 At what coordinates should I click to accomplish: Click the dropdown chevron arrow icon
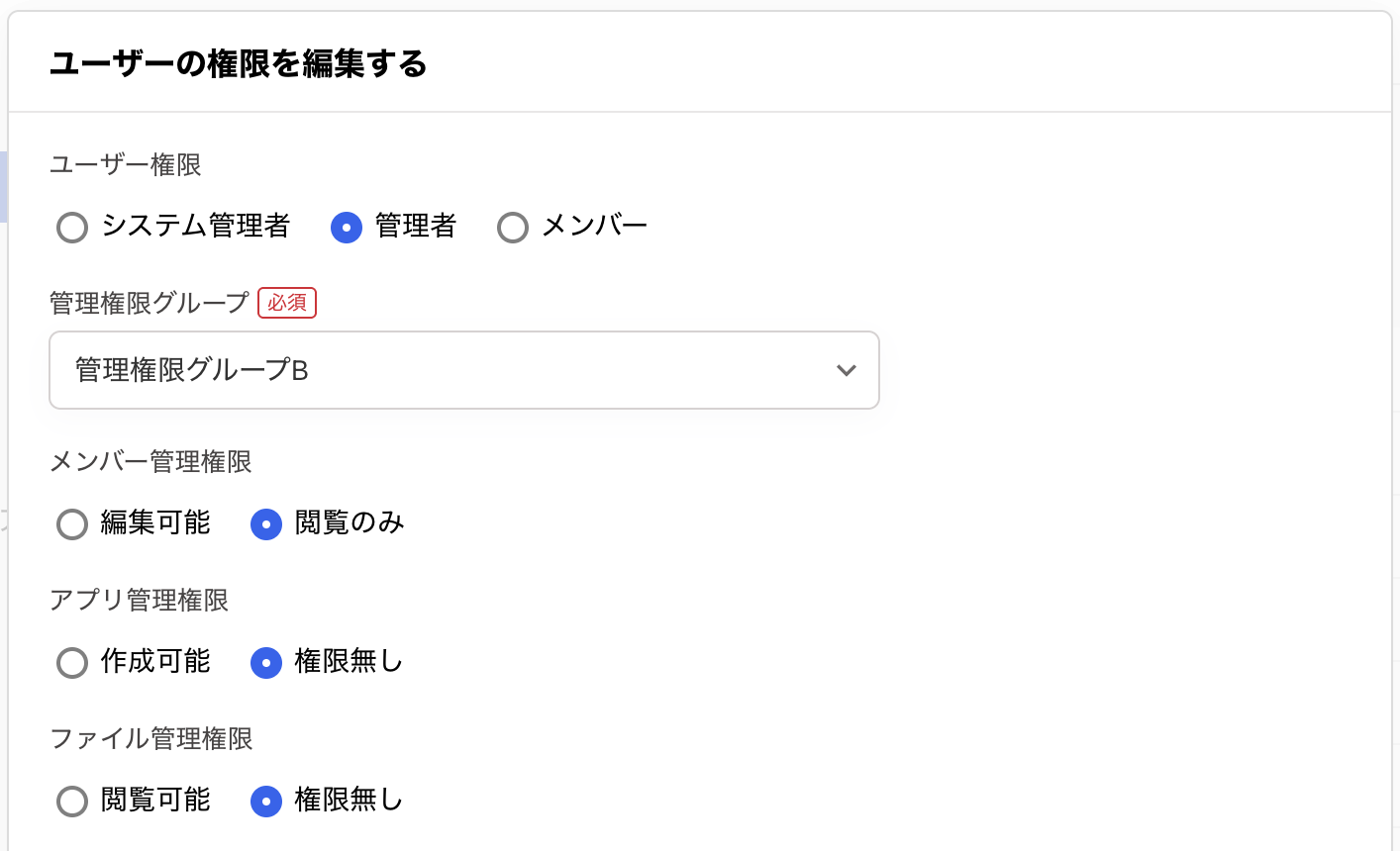[x=846, y=370]
